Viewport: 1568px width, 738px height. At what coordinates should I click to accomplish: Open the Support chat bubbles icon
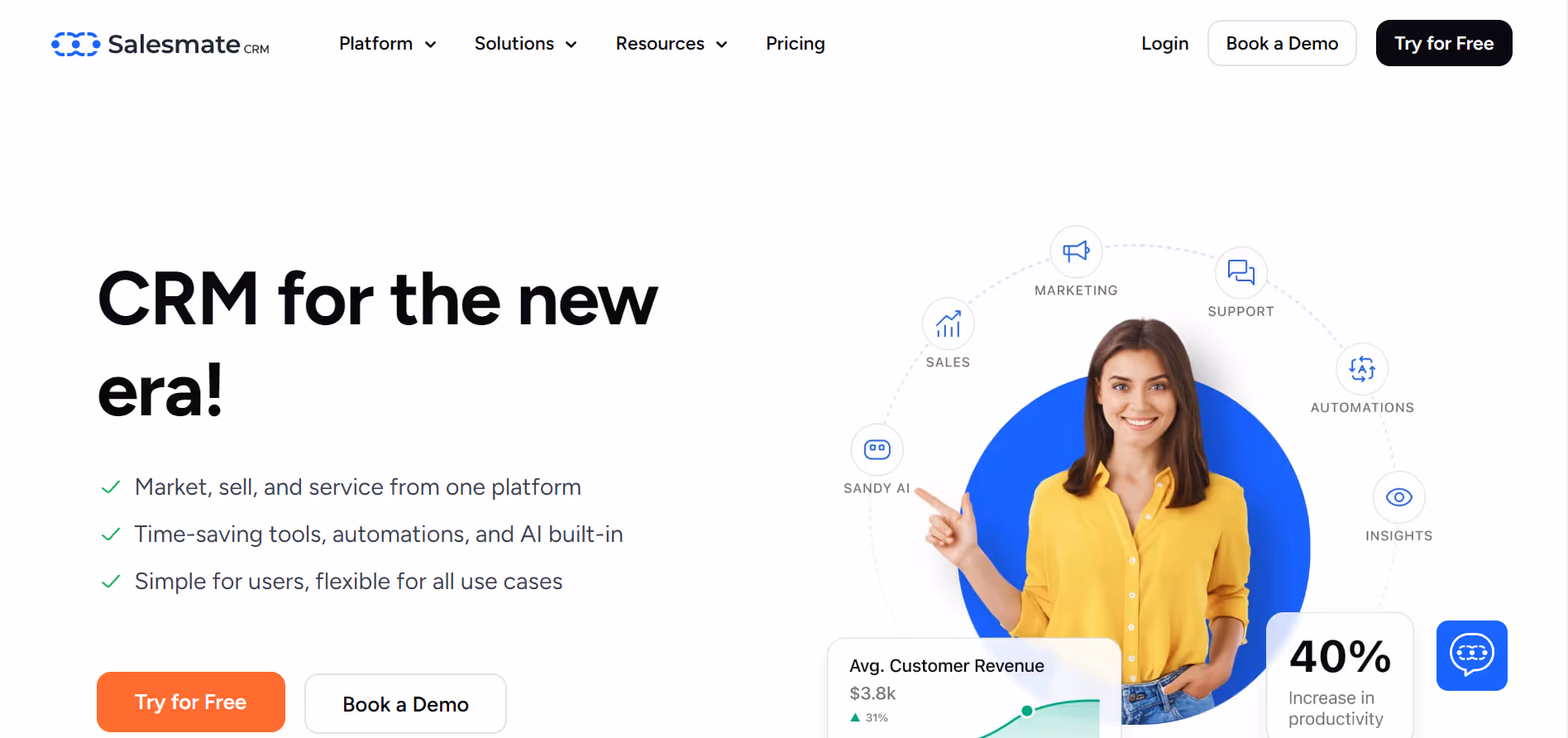click(1241, 272)
